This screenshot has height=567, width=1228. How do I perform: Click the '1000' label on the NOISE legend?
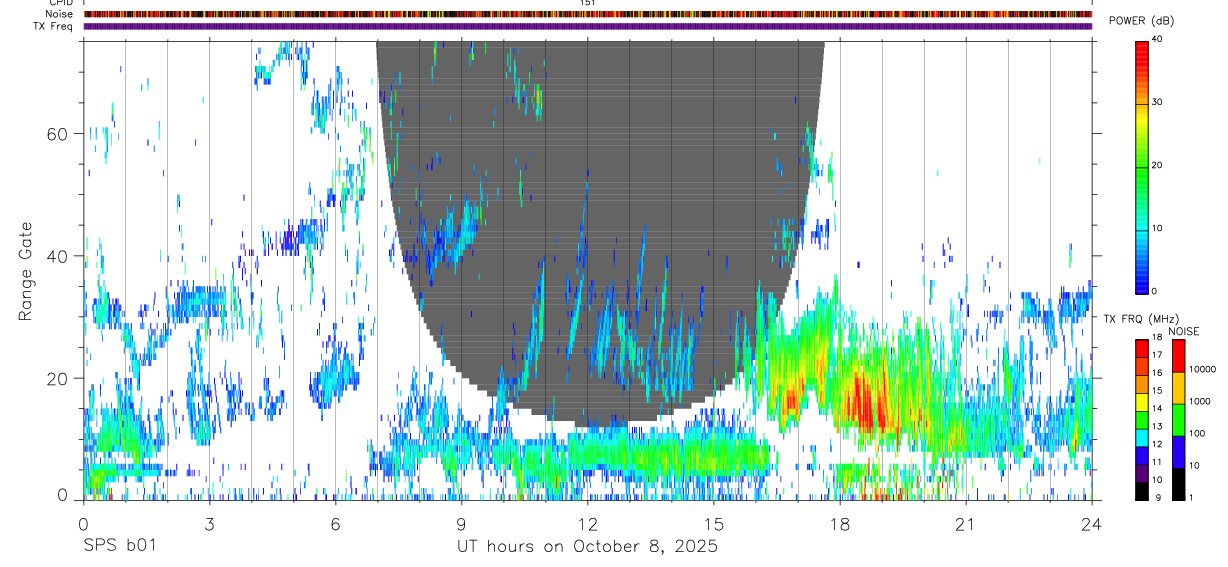tap(1200, 401)
